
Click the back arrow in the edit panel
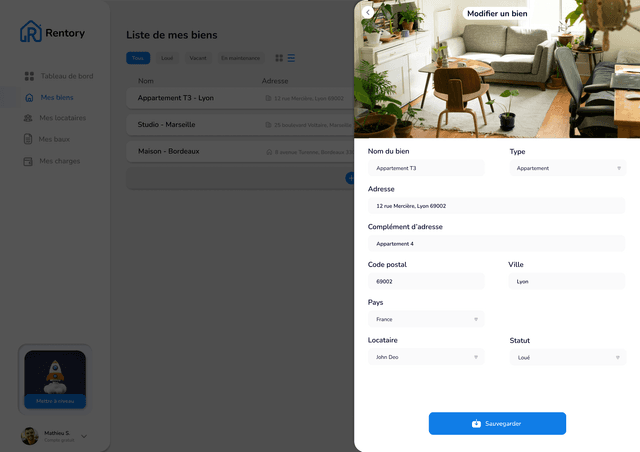pyautogui.click(x=367, y=12)
